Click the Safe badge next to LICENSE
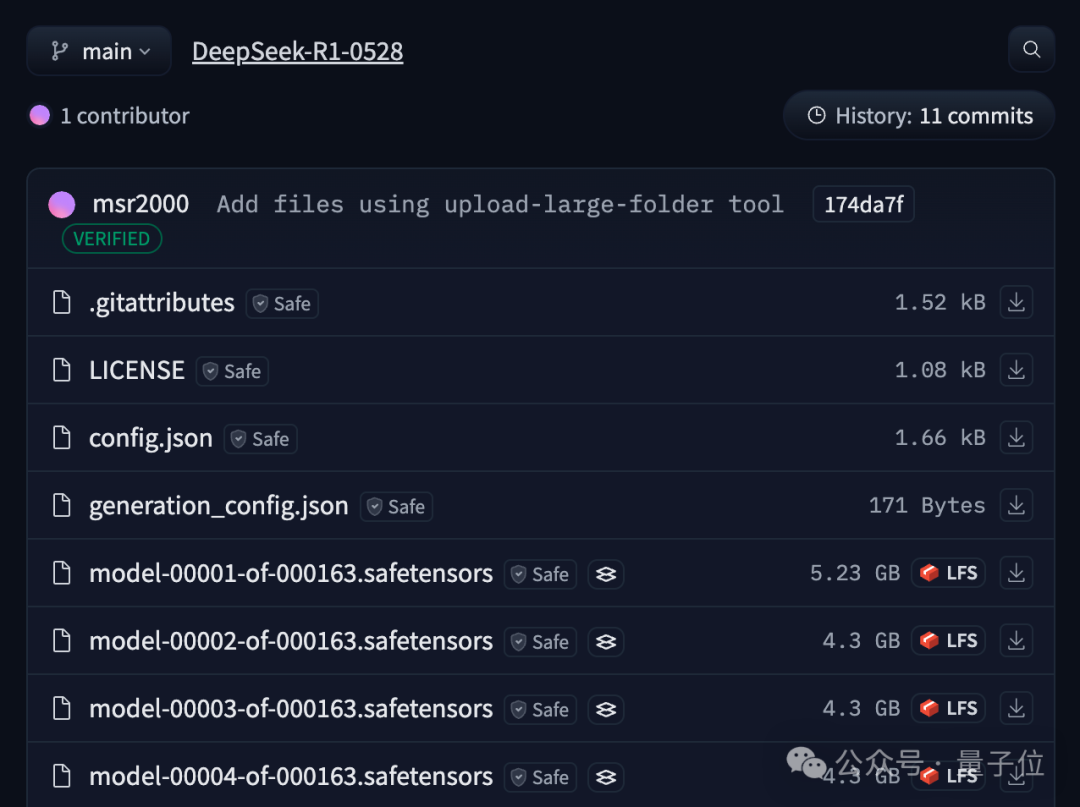This screenshot has height=807, width=1080. point(233,371)
